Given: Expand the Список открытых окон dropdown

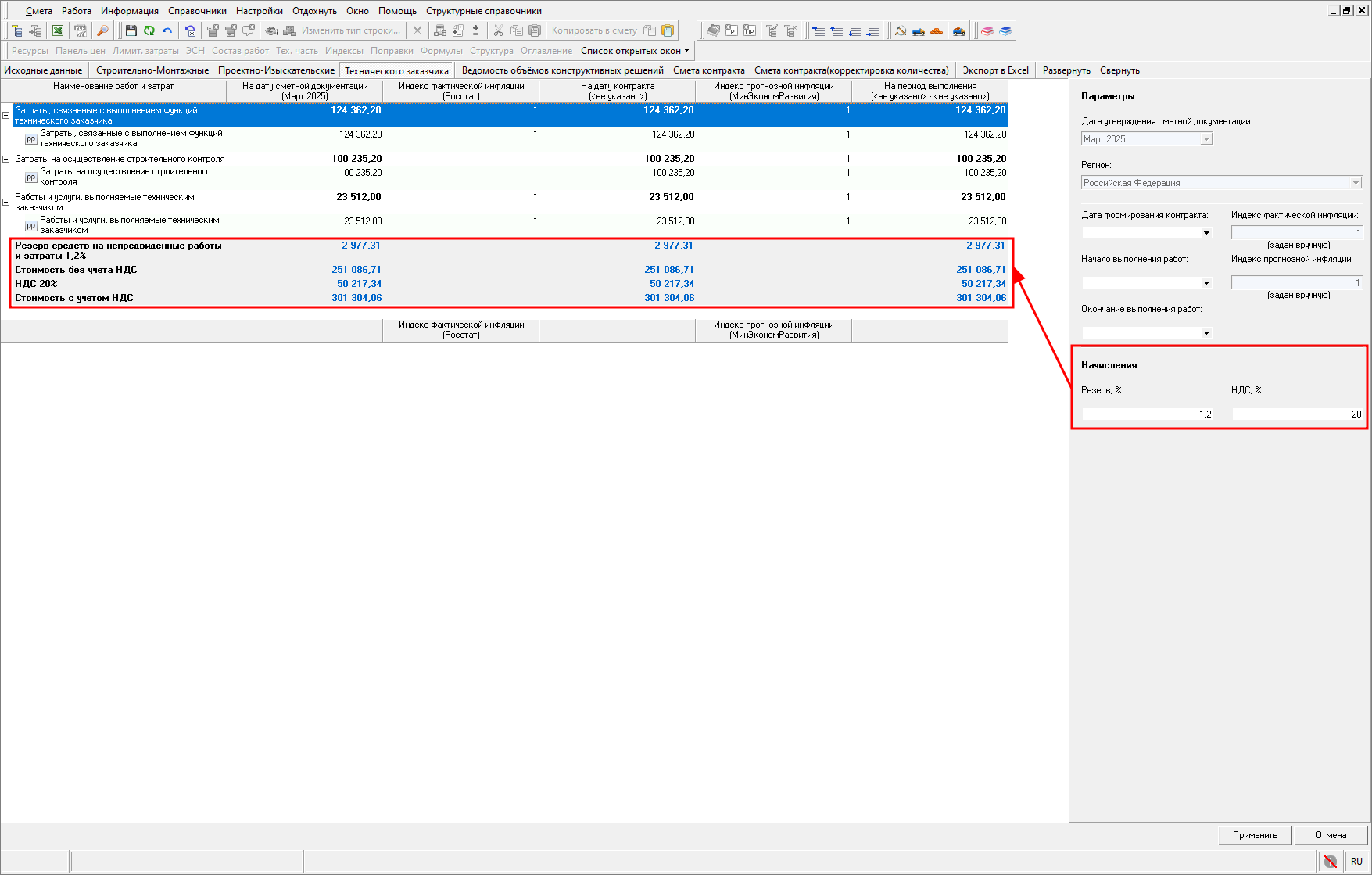Looking at the screenshot, I should 635,51.
